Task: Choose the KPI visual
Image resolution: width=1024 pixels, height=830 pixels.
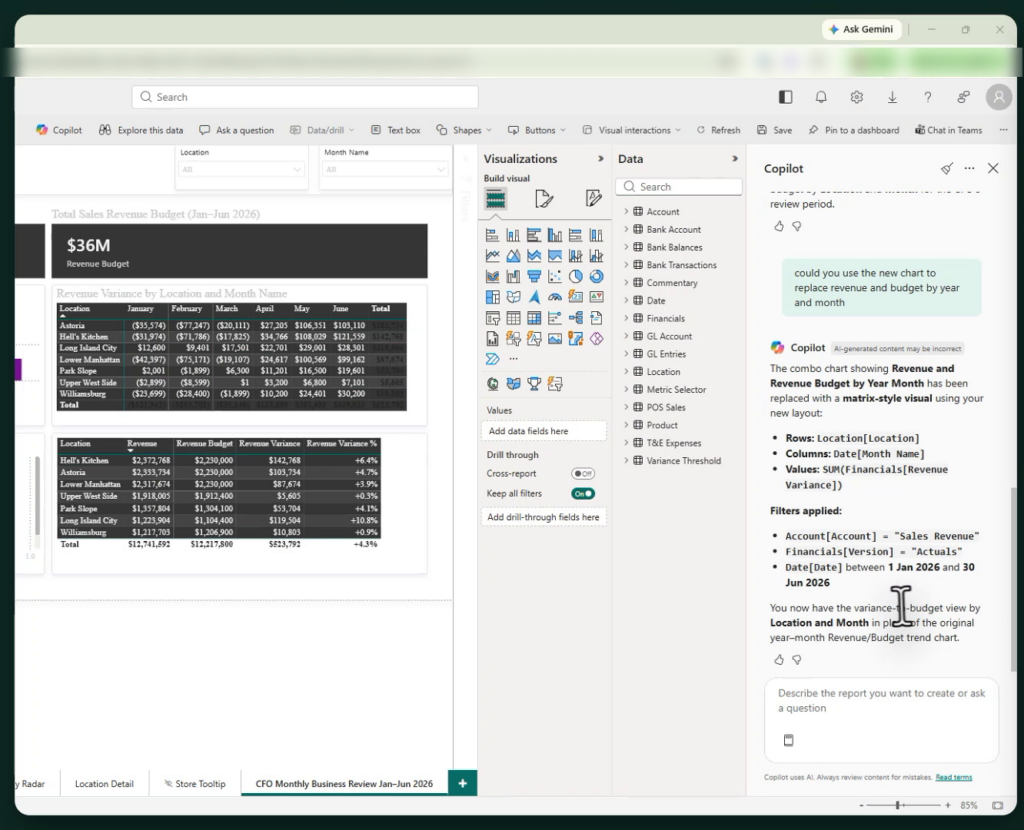Action: tap(596, 297)
